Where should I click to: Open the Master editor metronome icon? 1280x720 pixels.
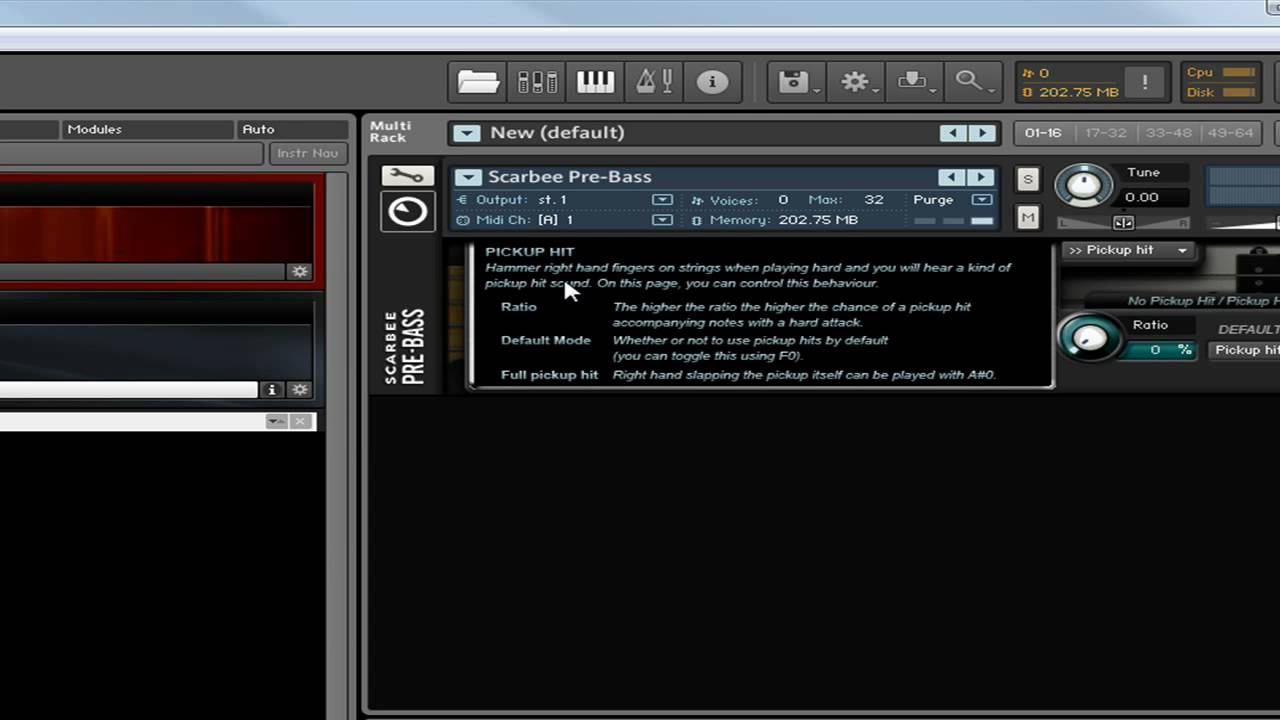coord(654,82)
